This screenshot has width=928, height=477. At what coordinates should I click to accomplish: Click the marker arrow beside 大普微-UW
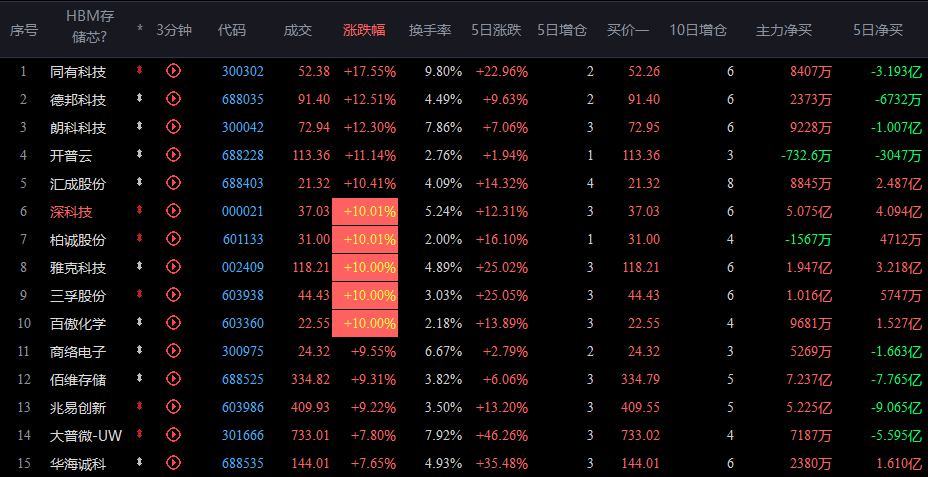(140, 434)
